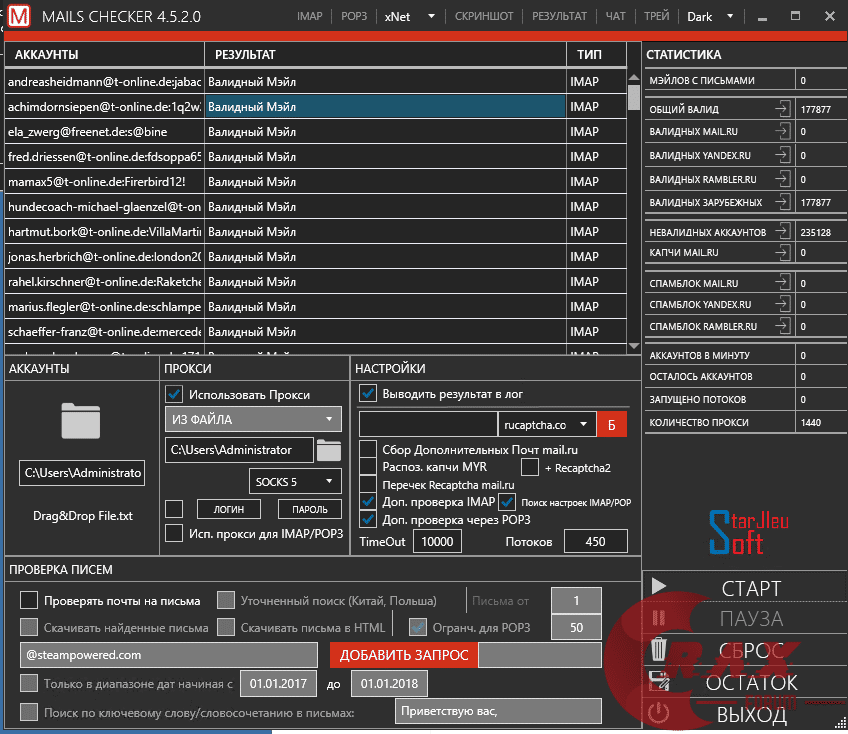
Task: Open РЕЗУЛЬТАТ from the top bar
Action: point(560,15)
